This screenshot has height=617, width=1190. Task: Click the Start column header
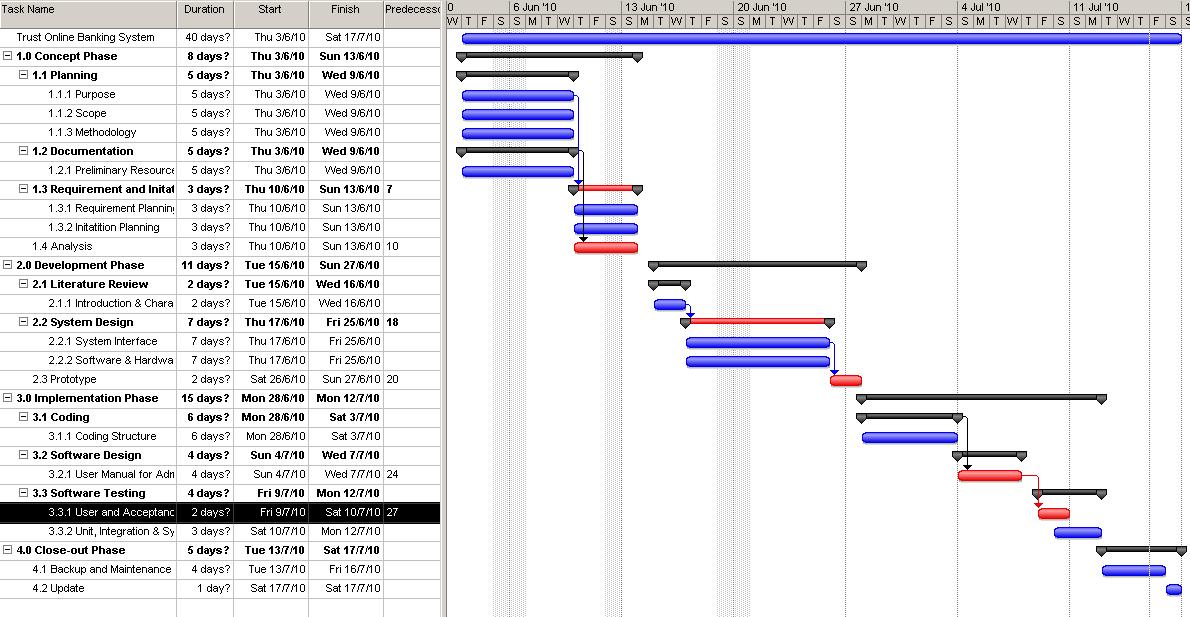(x=270, y=11)
